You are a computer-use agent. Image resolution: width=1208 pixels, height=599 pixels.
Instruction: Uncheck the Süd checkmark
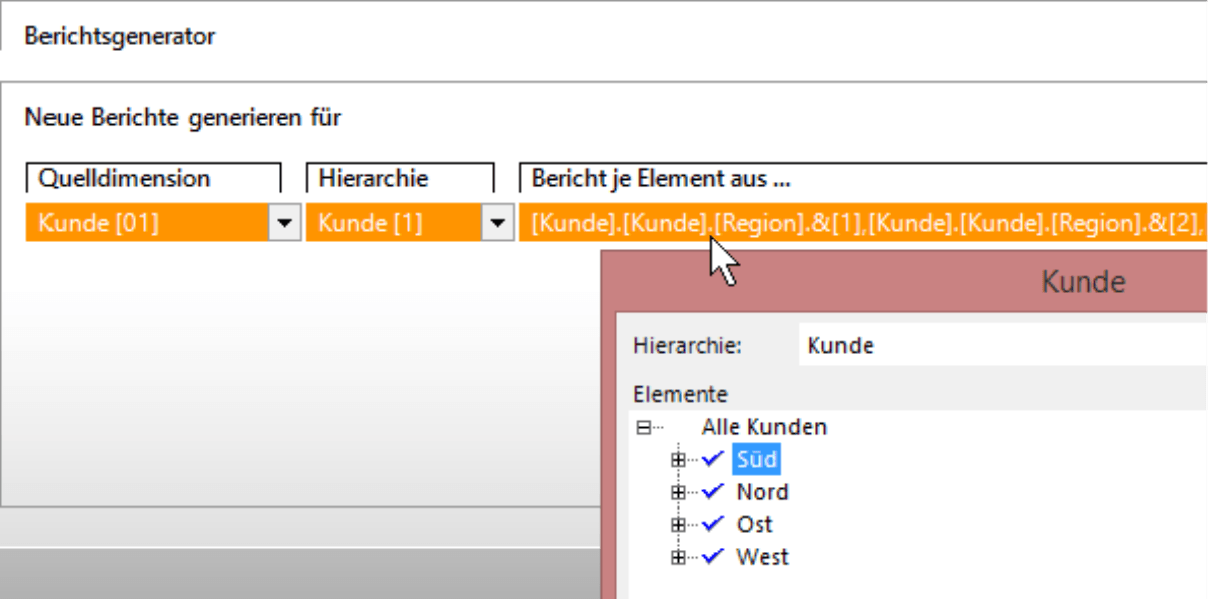713,459
